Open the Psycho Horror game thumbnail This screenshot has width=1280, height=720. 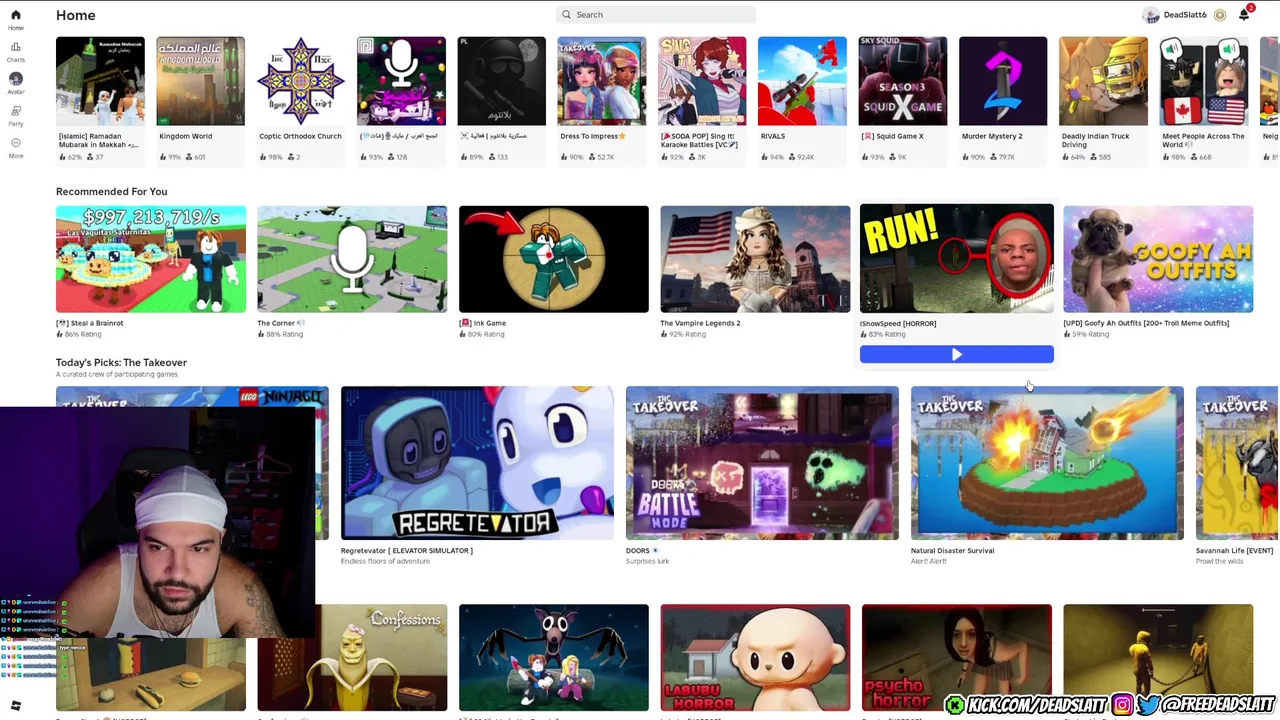pos(956,657)
